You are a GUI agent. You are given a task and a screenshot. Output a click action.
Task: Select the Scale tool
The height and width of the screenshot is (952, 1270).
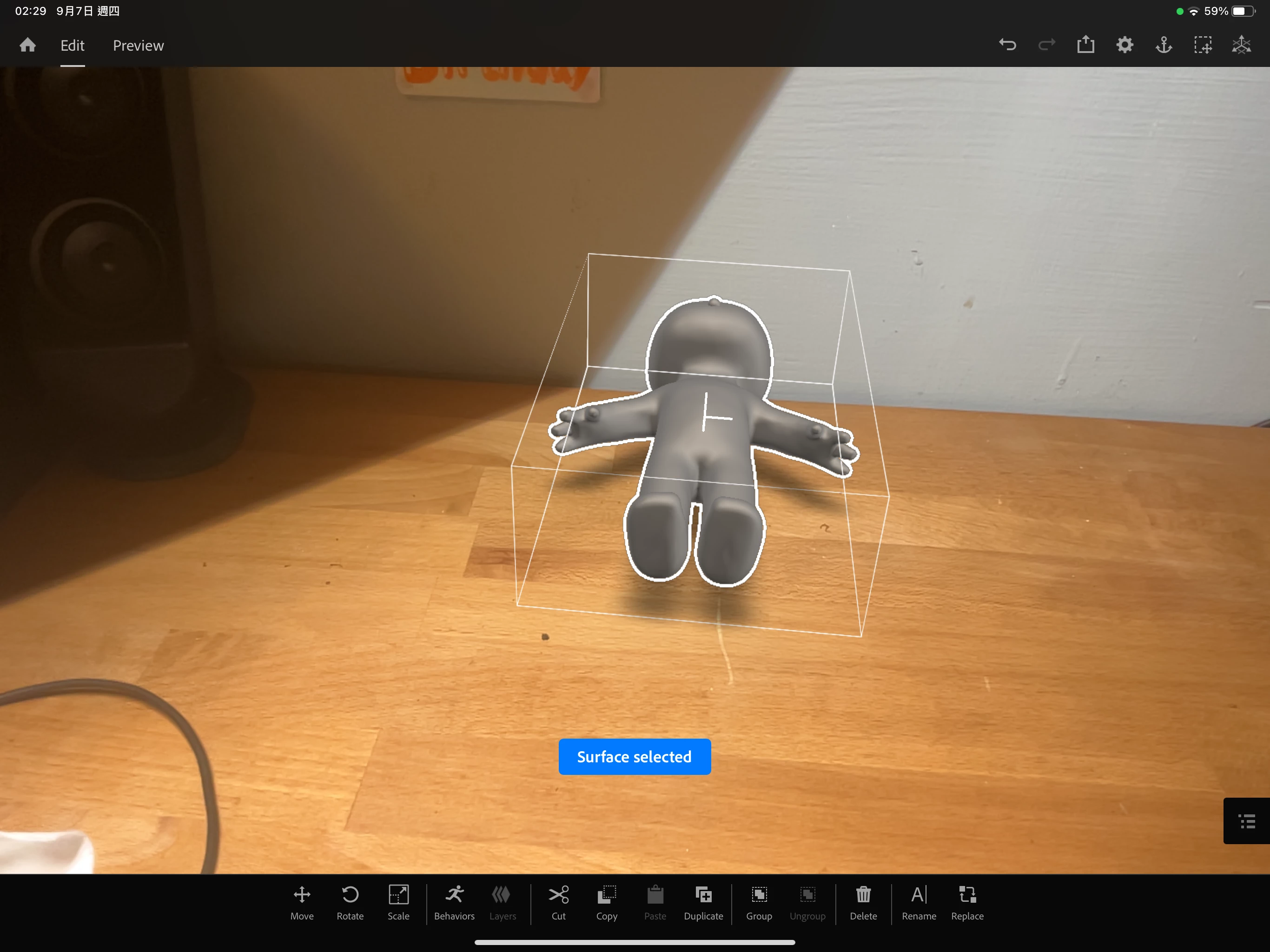tap(398, 902)
